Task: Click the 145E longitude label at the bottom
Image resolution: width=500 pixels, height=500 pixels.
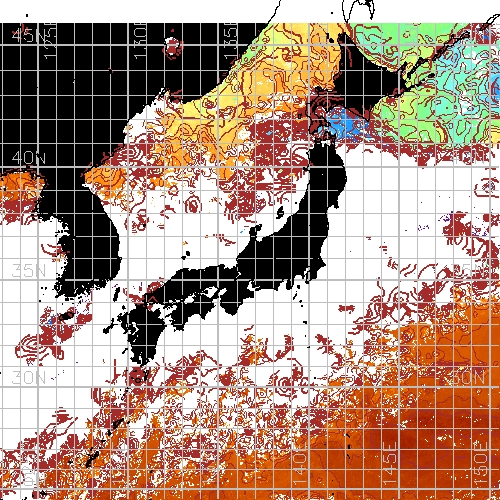Action: point(390,464)
